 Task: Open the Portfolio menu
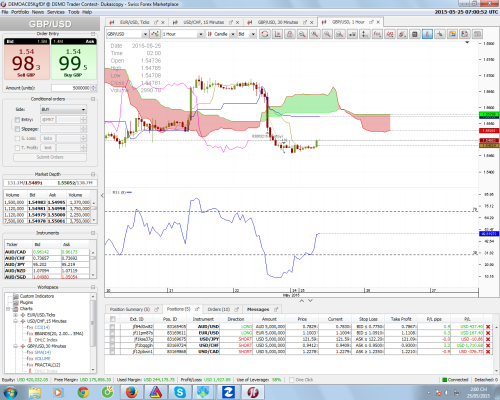(20, 12)
